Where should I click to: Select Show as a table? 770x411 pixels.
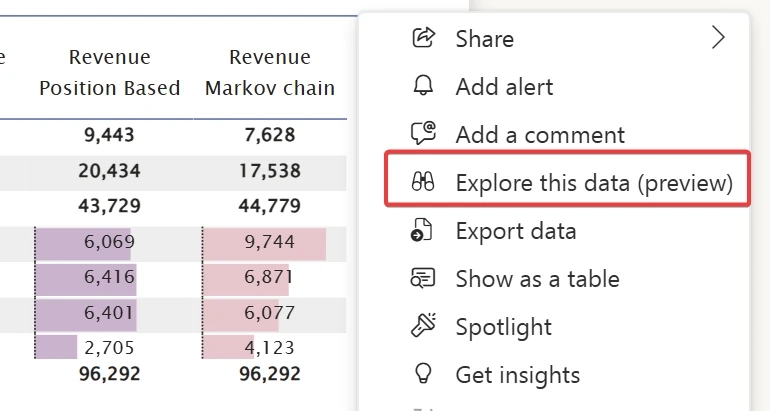click(537, 279)
